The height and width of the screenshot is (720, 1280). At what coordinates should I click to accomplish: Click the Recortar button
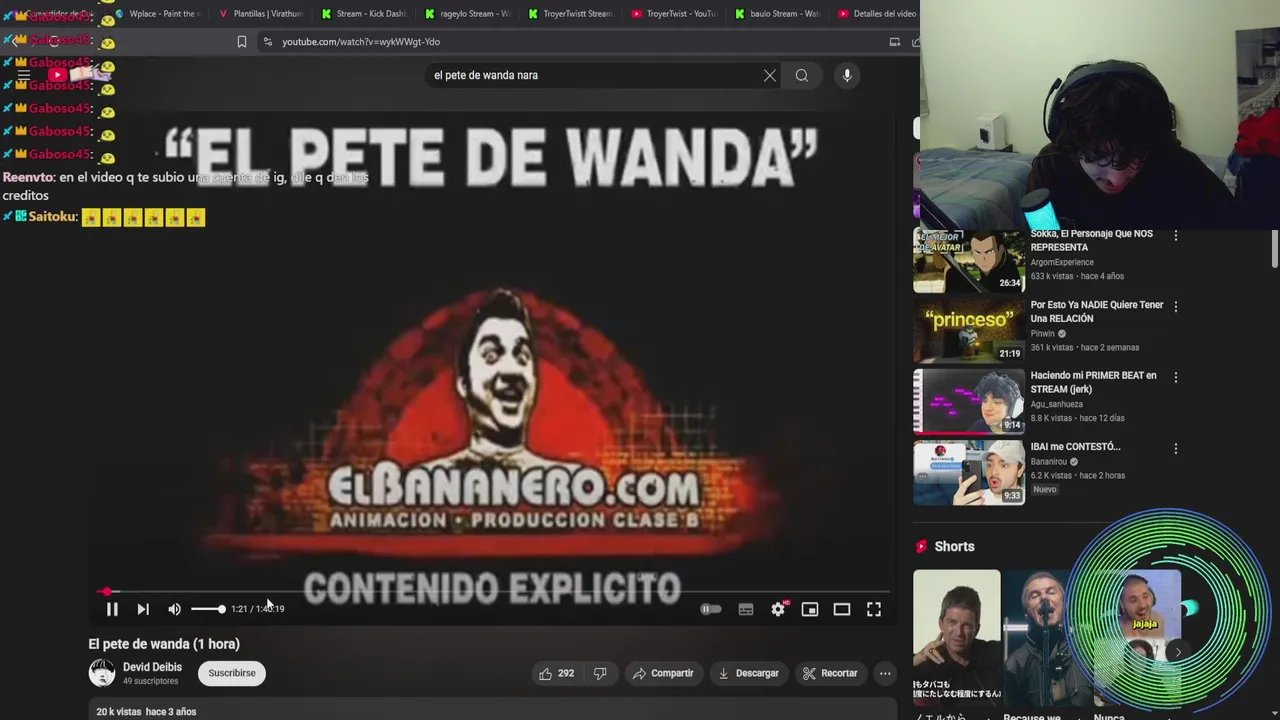pyautogui.click(x=830, y=673)
